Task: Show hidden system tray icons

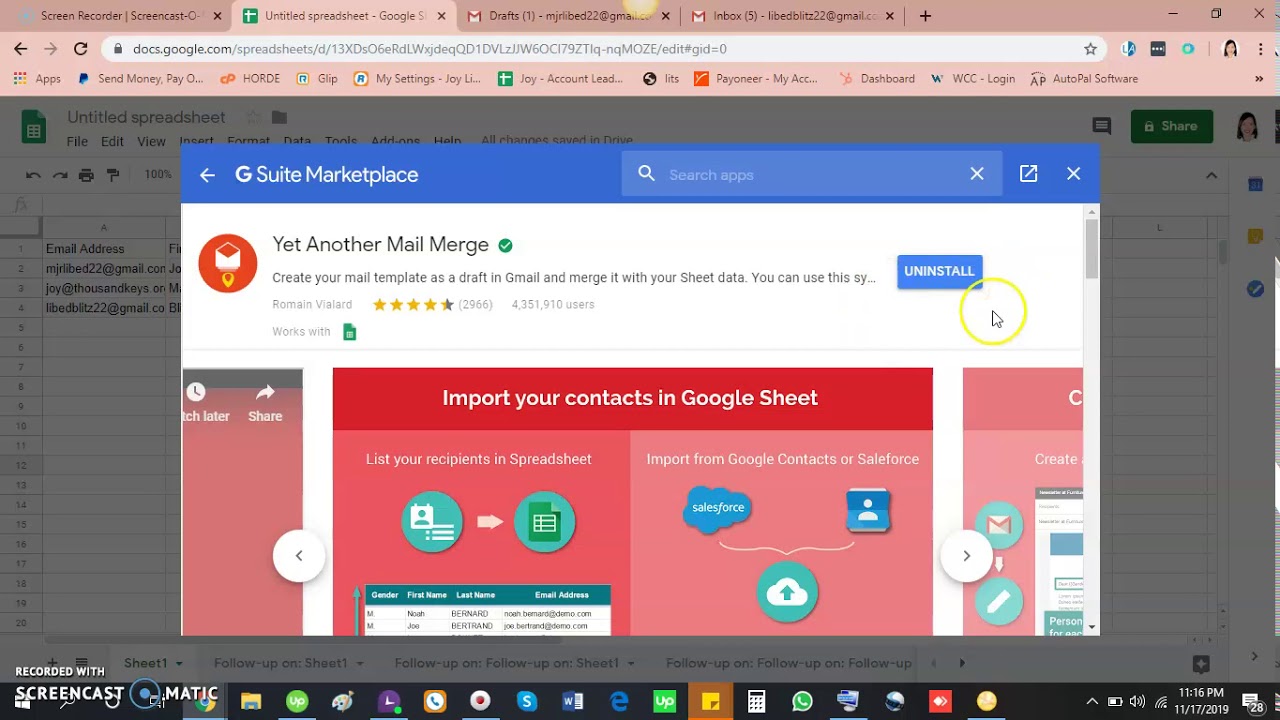Action: tap(1092, 701)
